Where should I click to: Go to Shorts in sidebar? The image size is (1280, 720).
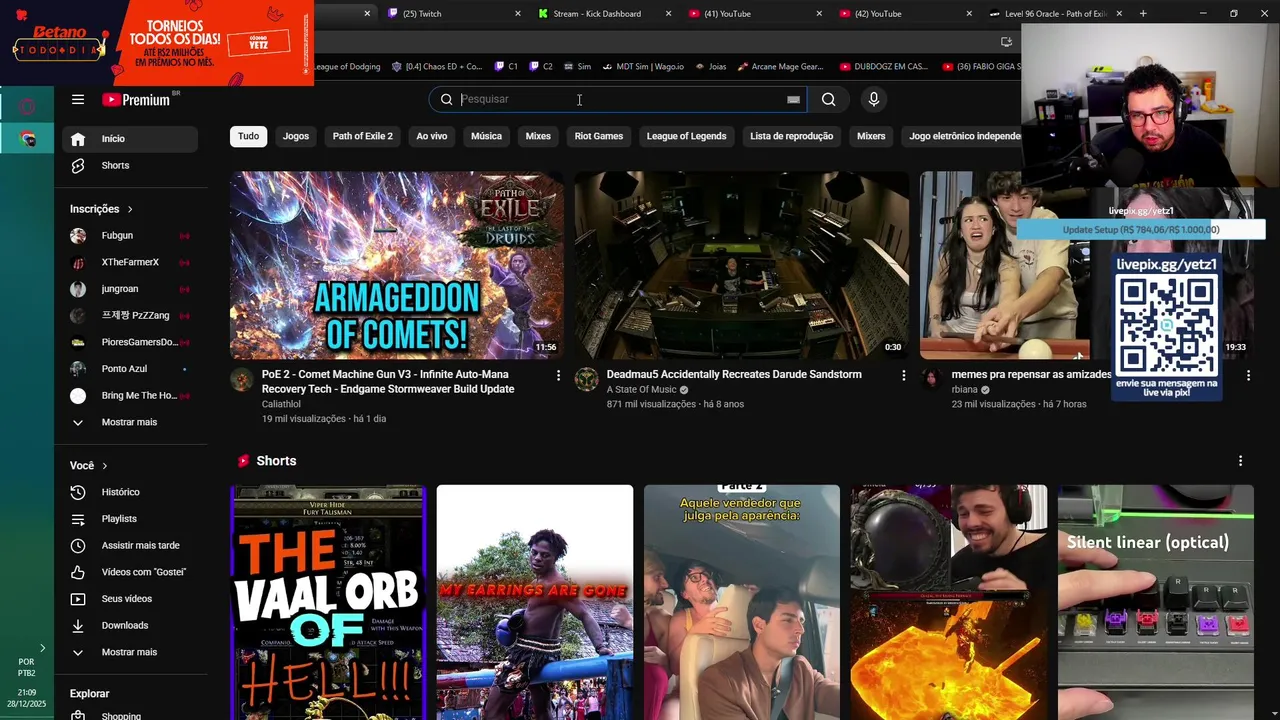(x=130, y=165)
